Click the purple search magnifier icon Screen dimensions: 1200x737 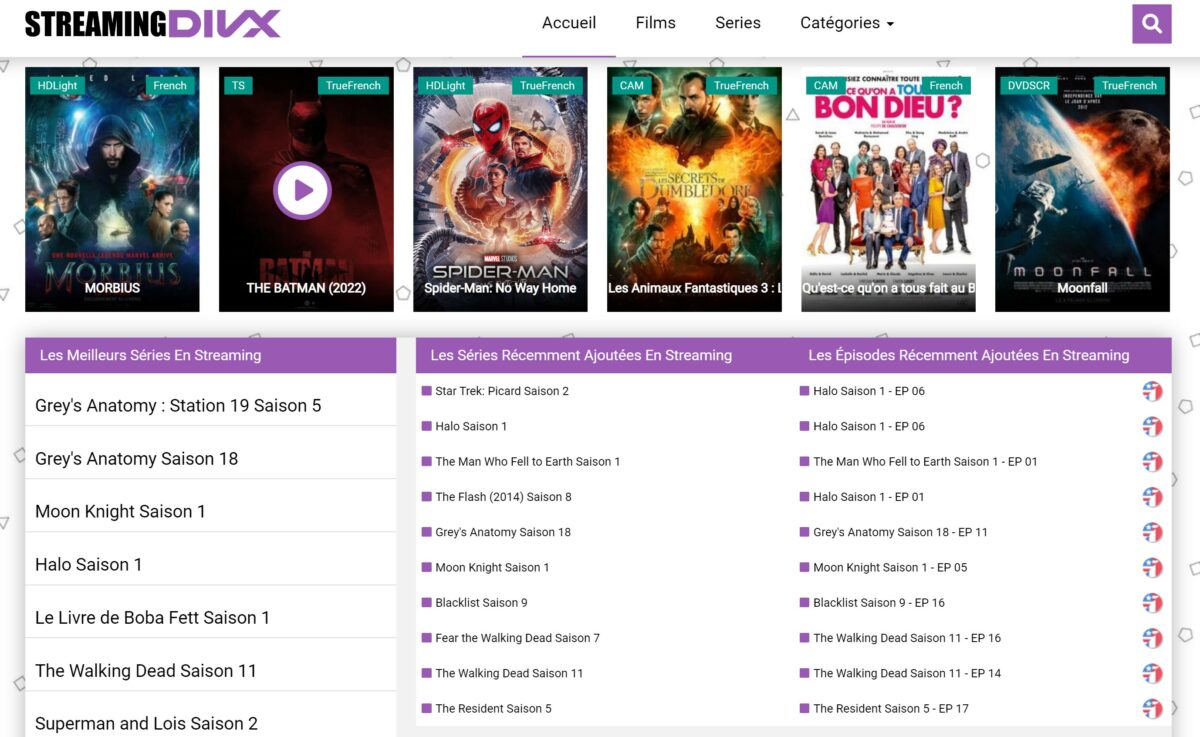click(1151, 24)
